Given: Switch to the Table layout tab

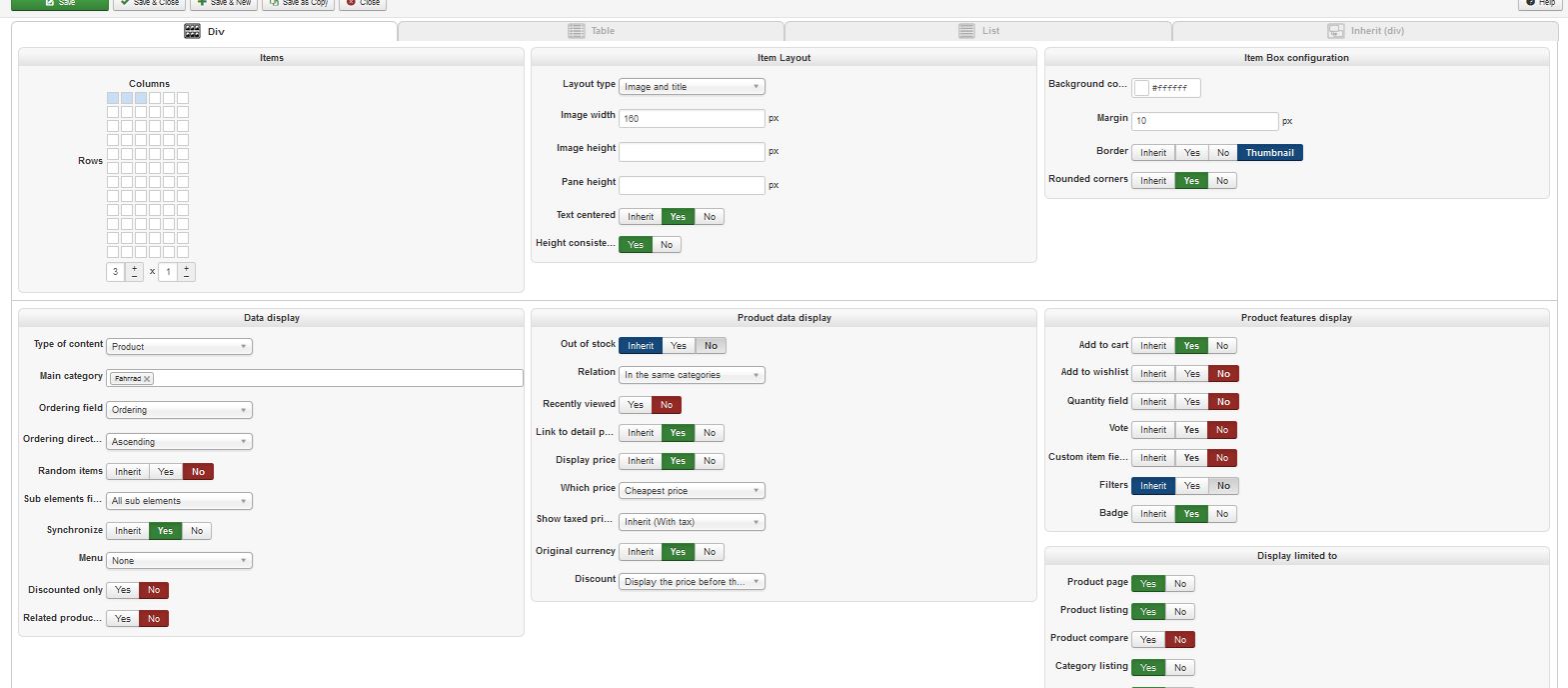Looking at the screenshot, I should point(592,31).
